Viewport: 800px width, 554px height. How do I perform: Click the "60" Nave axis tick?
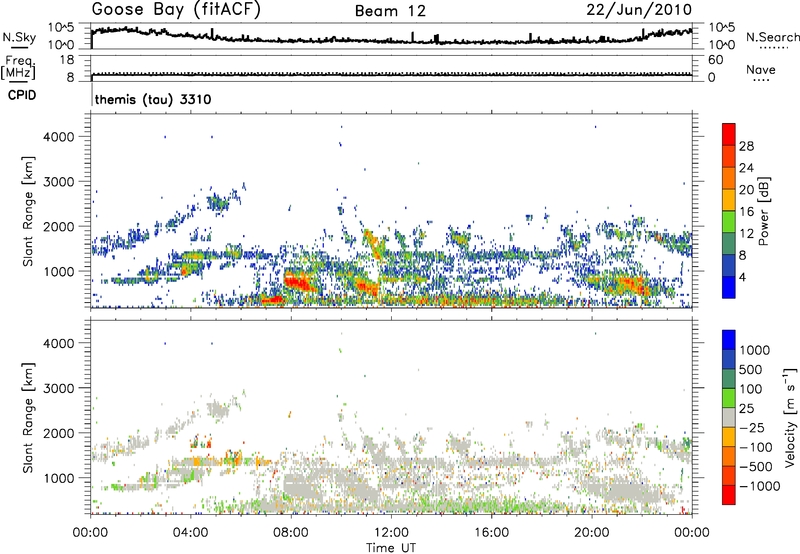pyautogui.click(x=716, y=60)
